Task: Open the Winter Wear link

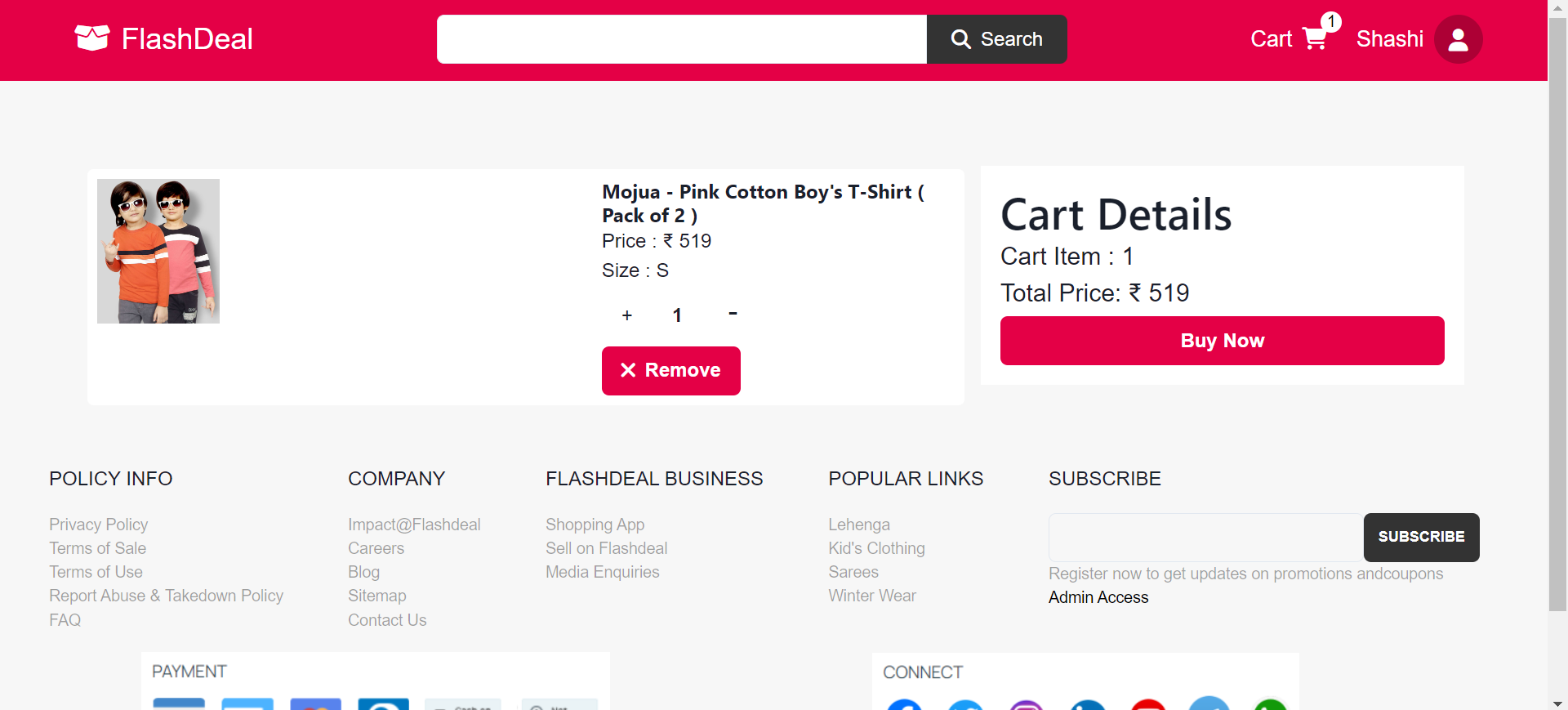Action: tap(872, 596)
